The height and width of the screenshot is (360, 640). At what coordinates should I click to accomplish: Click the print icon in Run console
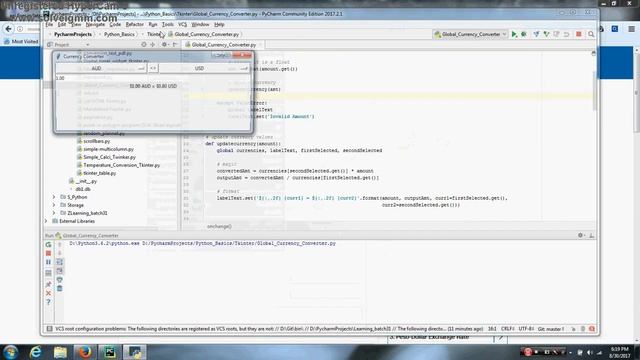point(60,280)
